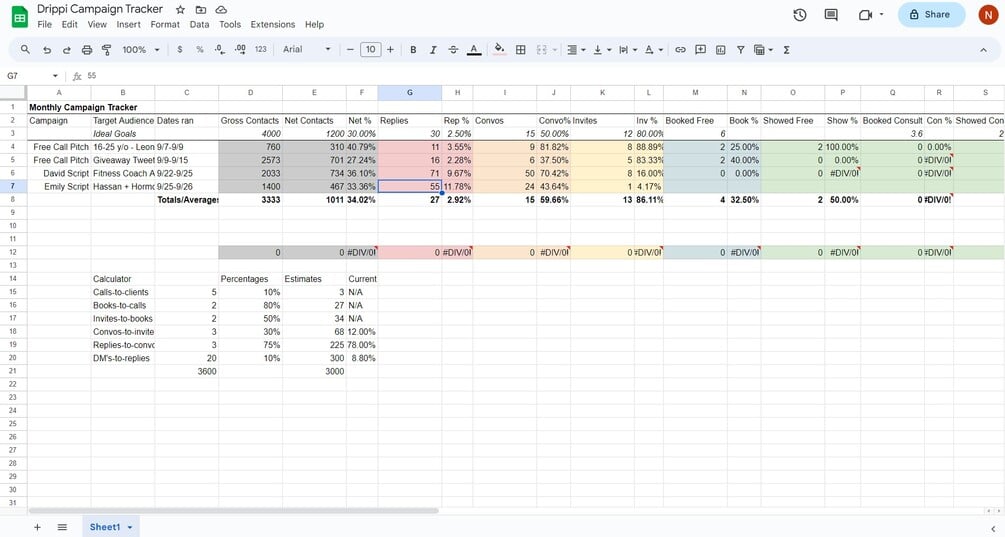Image resolution: width=1005 pixels, height=537 pixels.
Task: Increase decimal places icon
Action: [x=240, y=49]
